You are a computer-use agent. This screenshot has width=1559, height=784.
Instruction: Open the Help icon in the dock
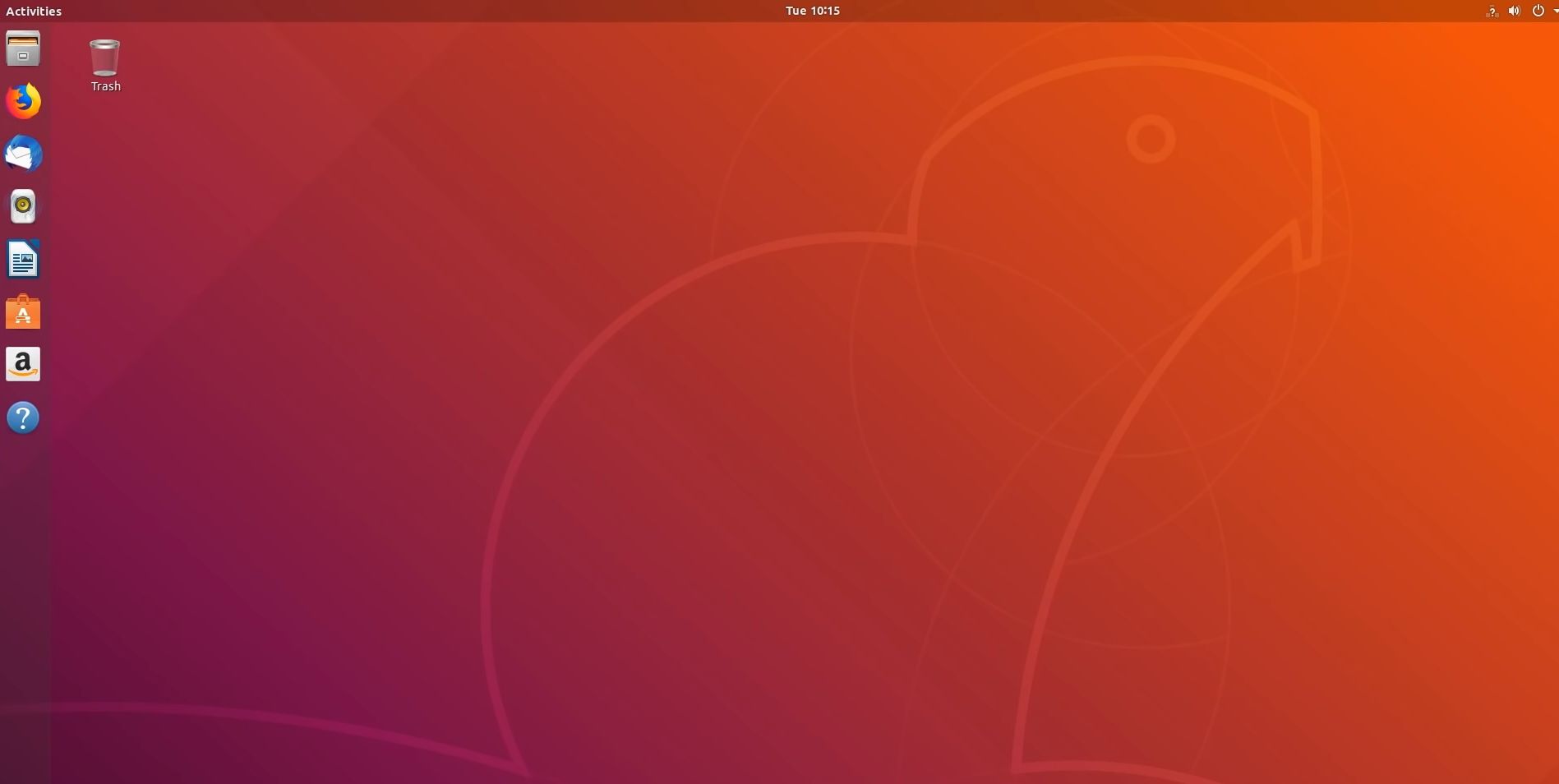click(23, 417)
